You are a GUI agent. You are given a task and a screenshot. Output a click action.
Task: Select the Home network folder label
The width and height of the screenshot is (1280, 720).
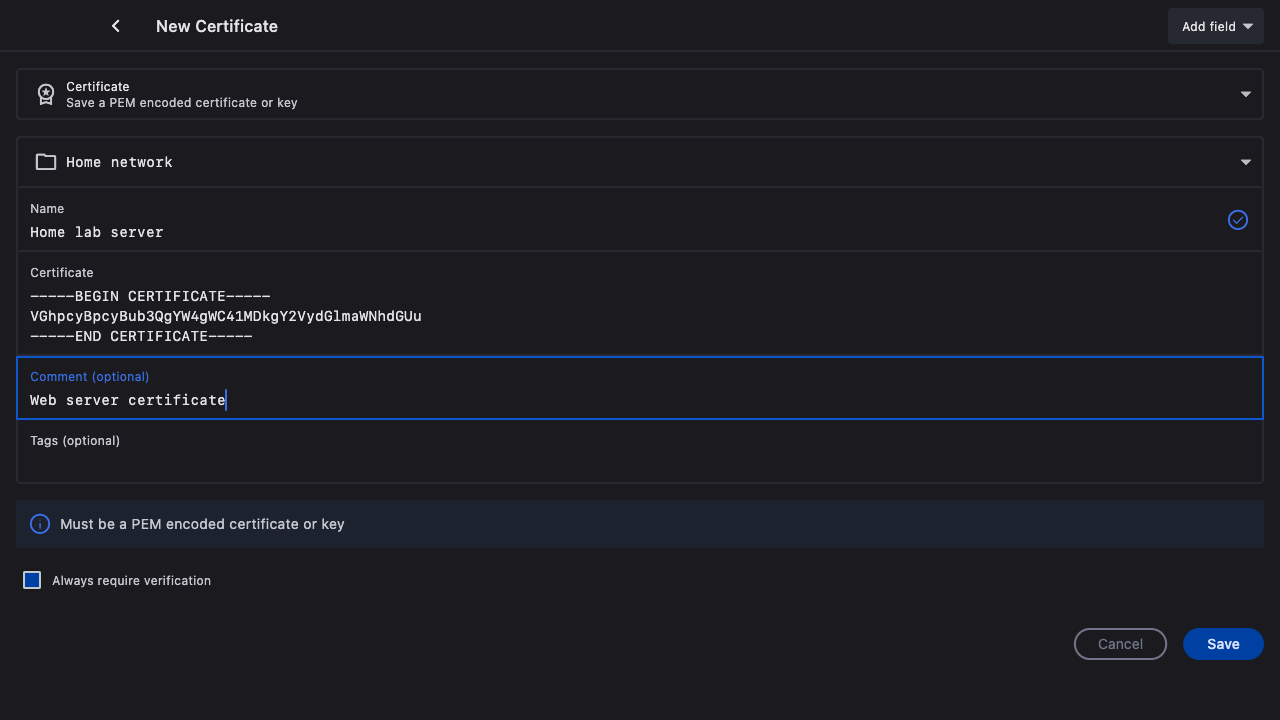pyautogui.click(x=119, y=162)
